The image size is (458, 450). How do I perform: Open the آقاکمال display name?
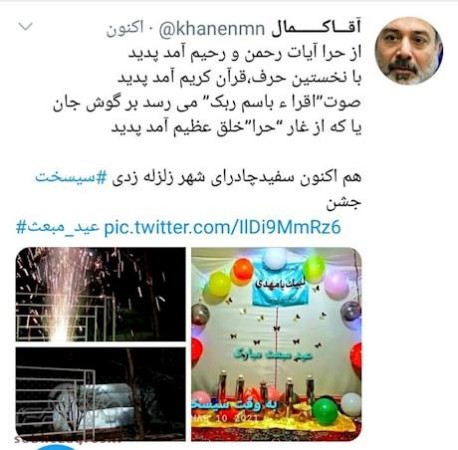(x=316, y=28)
